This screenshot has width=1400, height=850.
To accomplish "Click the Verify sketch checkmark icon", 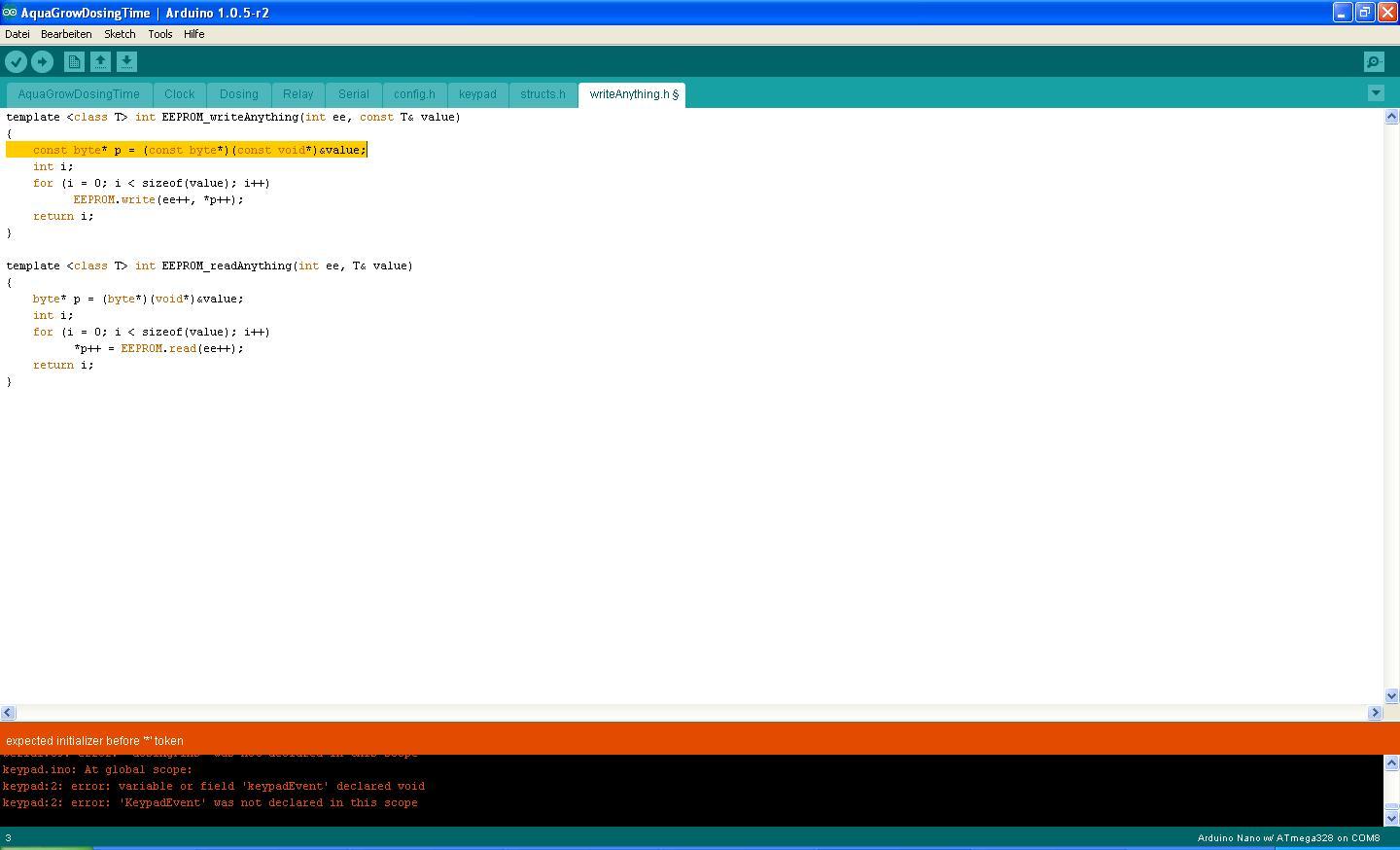I will 16,62.
